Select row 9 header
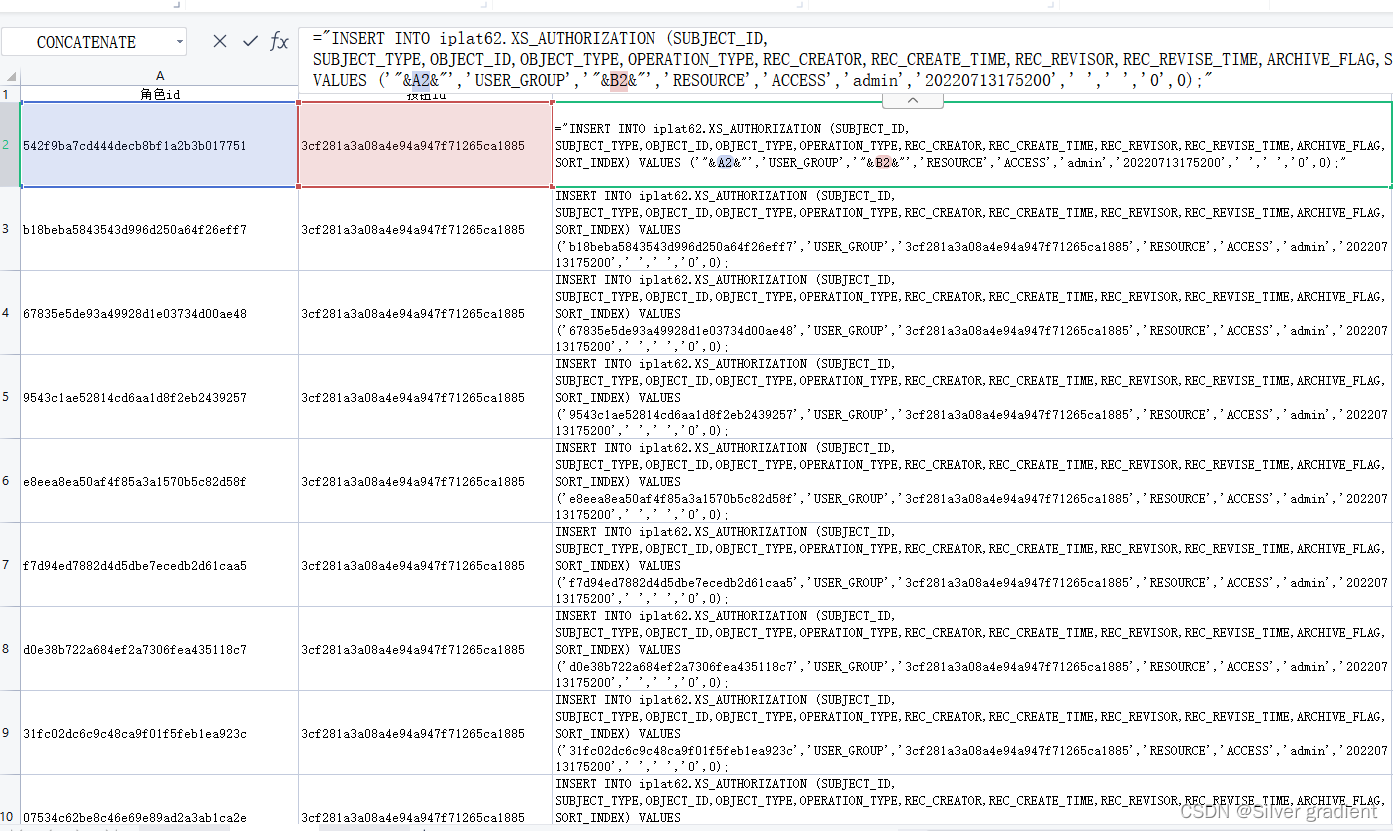Viewport: 1393px width, 831px height. click(x=10, y=733)
